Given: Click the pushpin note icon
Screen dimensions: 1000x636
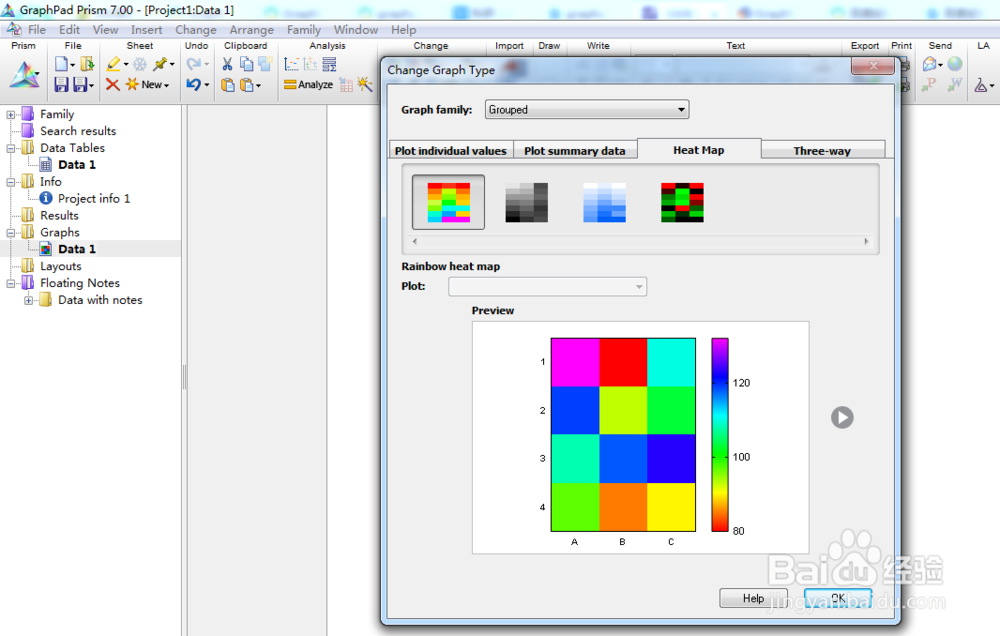Looking at the screenshot, I should (x=159, y=64).
